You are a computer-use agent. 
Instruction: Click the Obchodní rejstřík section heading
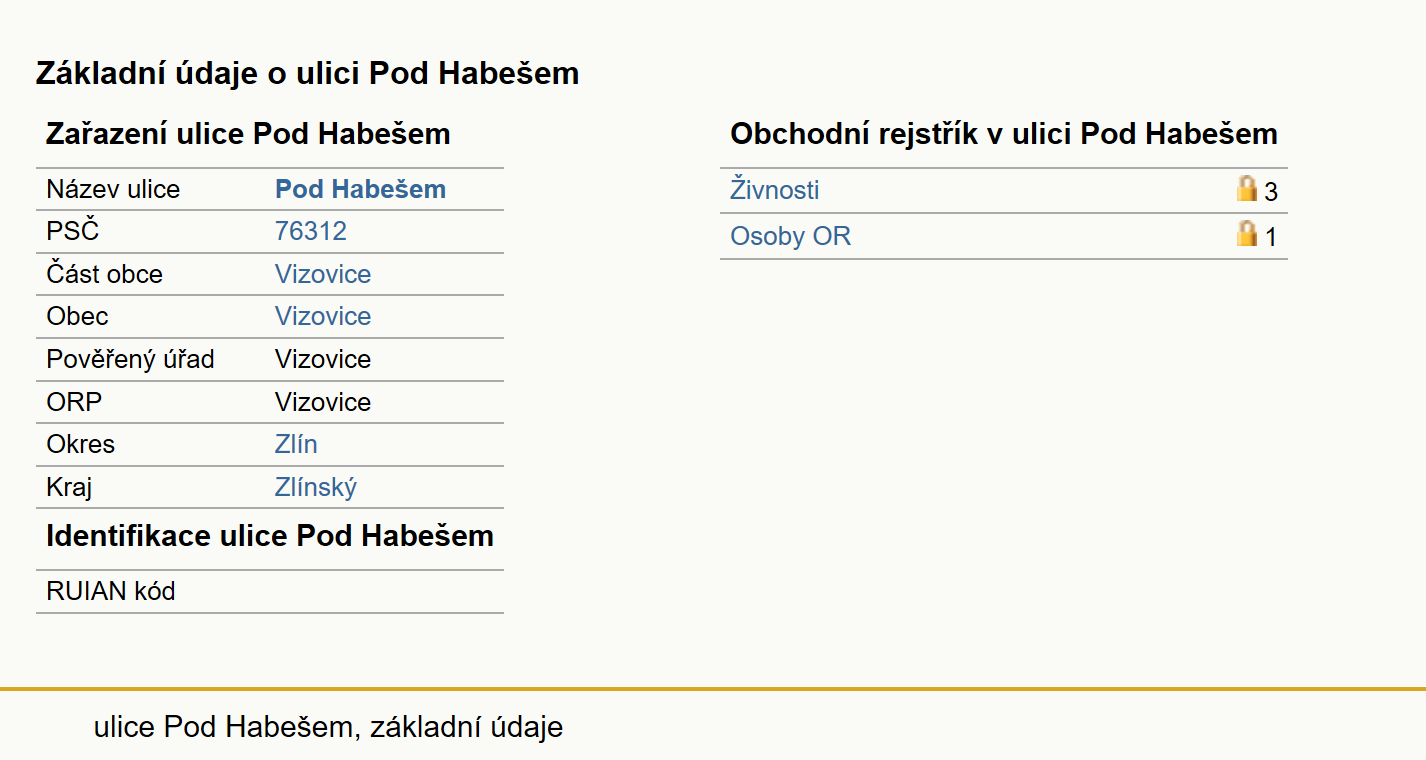click(x=1004, y=134)
